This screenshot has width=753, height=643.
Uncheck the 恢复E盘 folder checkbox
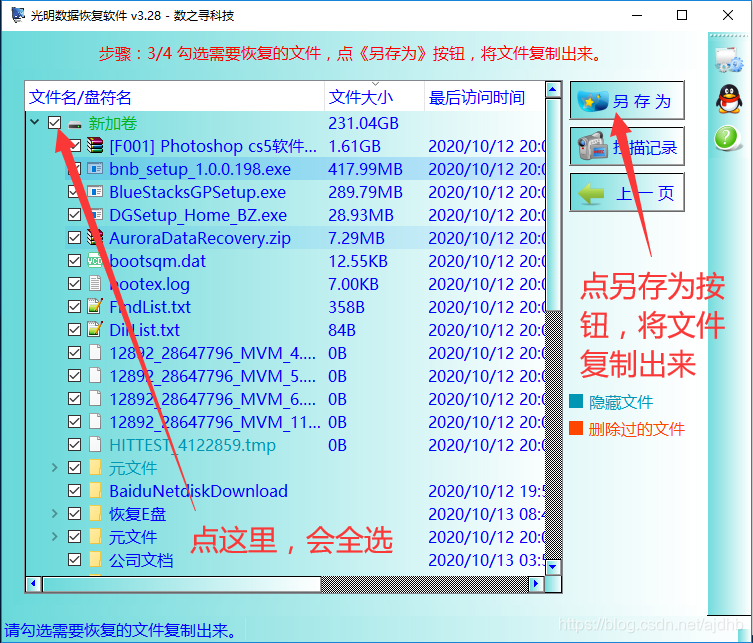point(74,514)
